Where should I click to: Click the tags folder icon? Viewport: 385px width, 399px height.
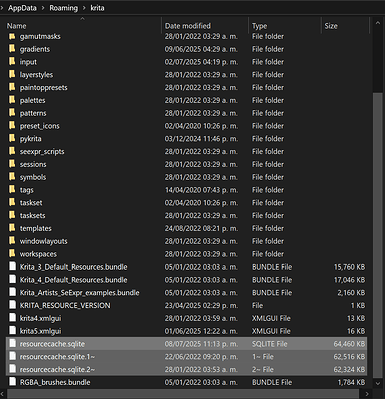click(12, 190)
